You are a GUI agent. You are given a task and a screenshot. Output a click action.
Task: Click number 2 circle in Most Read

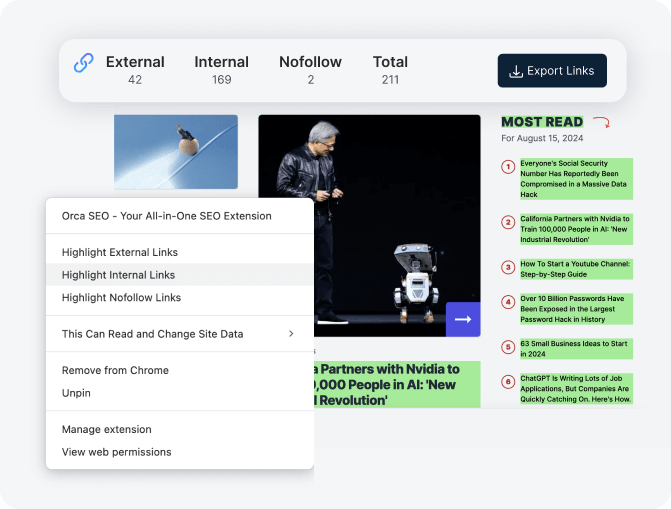(508, 222)
